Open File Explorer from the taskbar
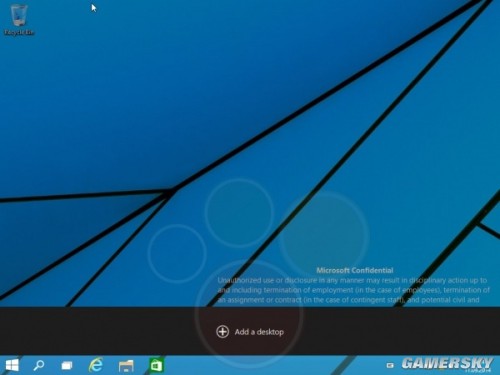This screenshot has width=500, height=375. (x=126, y=366)
